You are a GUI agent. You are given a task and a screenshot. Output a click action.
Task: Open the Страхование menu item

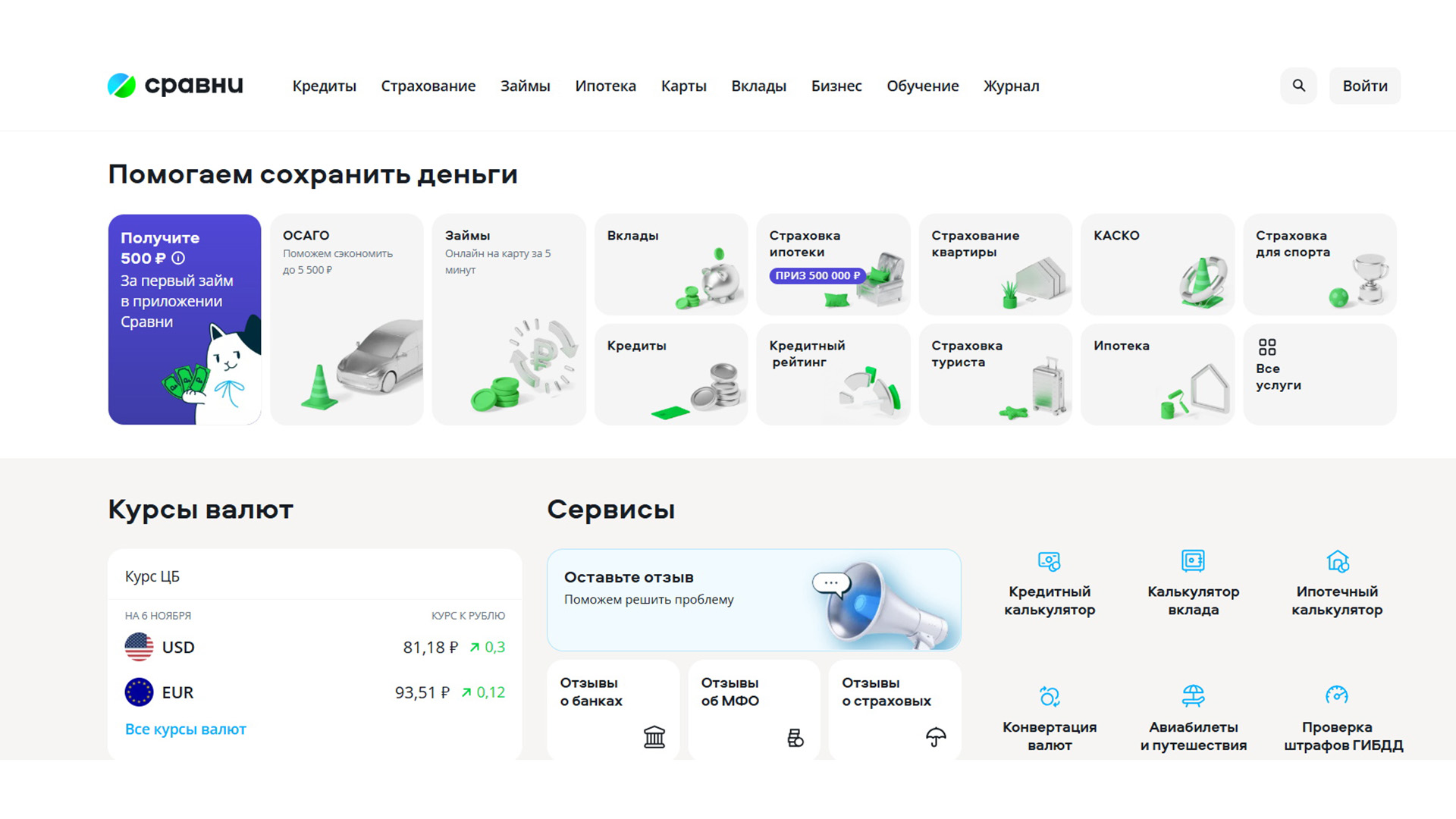(428, 86)
